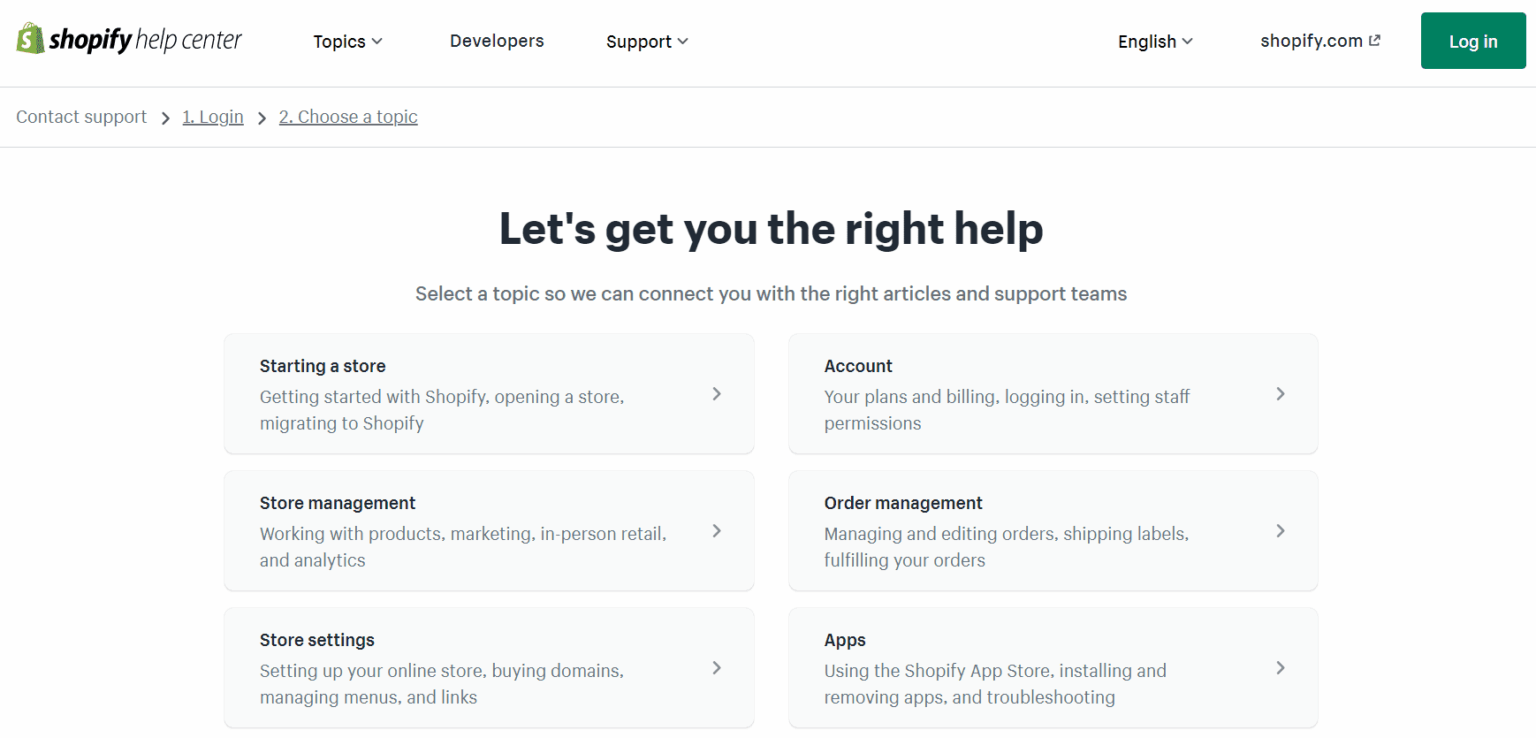Click the Shopify help center logo
This screenshot has height=738, width=1536.
click(128, 39)
